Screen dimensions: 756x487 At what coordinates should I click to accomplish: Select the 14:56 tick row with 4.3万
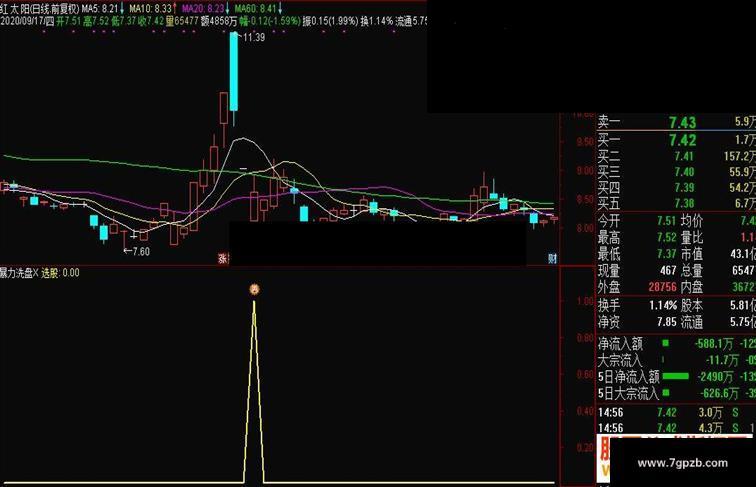[676, 427]
